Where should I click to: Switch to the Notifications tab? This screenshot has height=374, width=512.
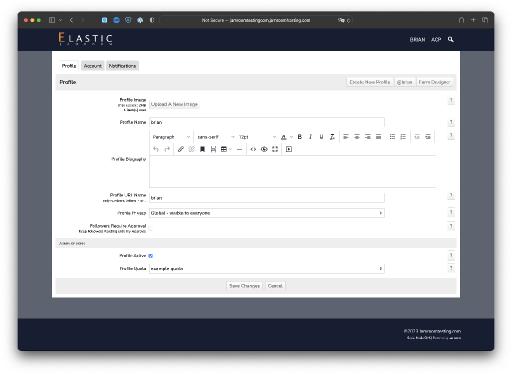point(122,66)
